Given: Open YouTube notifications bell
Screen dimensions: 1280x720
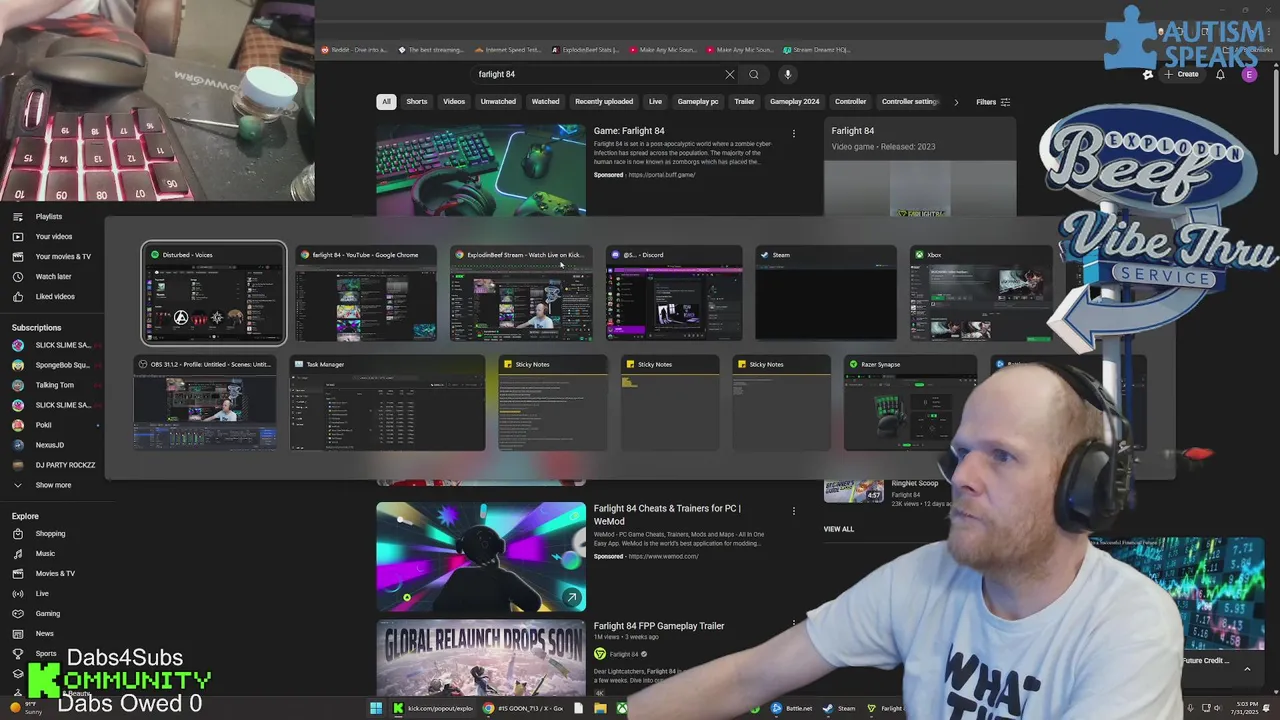Looking at the screenshot, I should [x=1220, y=74].
